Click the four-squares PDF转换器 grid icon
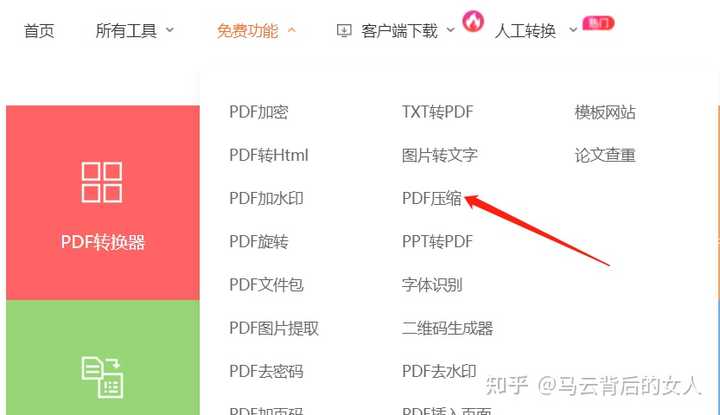Screen dimensions: 720x415 [x=102, y=182]
